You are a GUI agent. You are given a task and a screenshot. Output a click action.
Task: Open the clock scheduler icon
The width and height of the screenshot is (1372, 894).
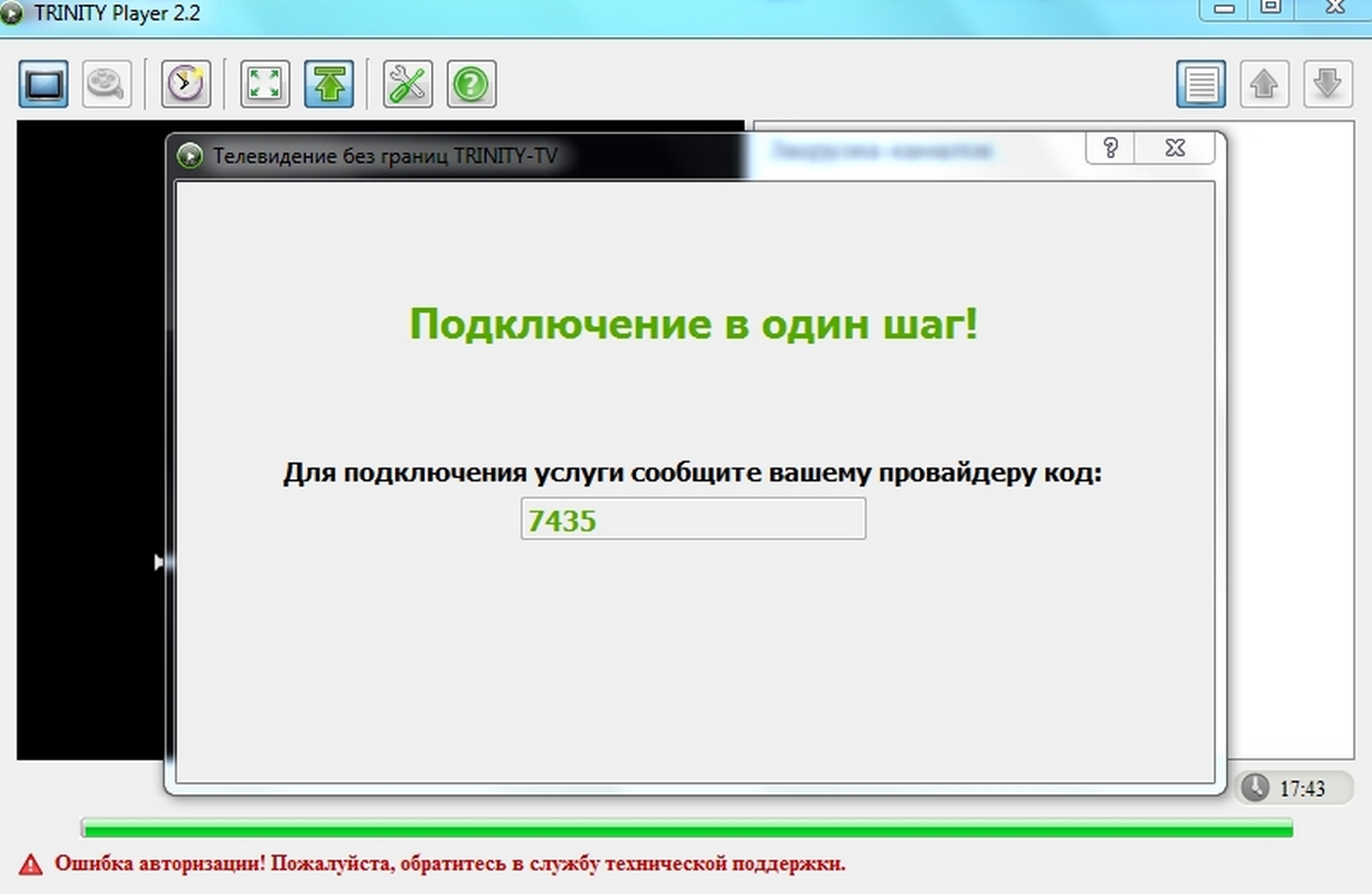[x=185, y=84]
